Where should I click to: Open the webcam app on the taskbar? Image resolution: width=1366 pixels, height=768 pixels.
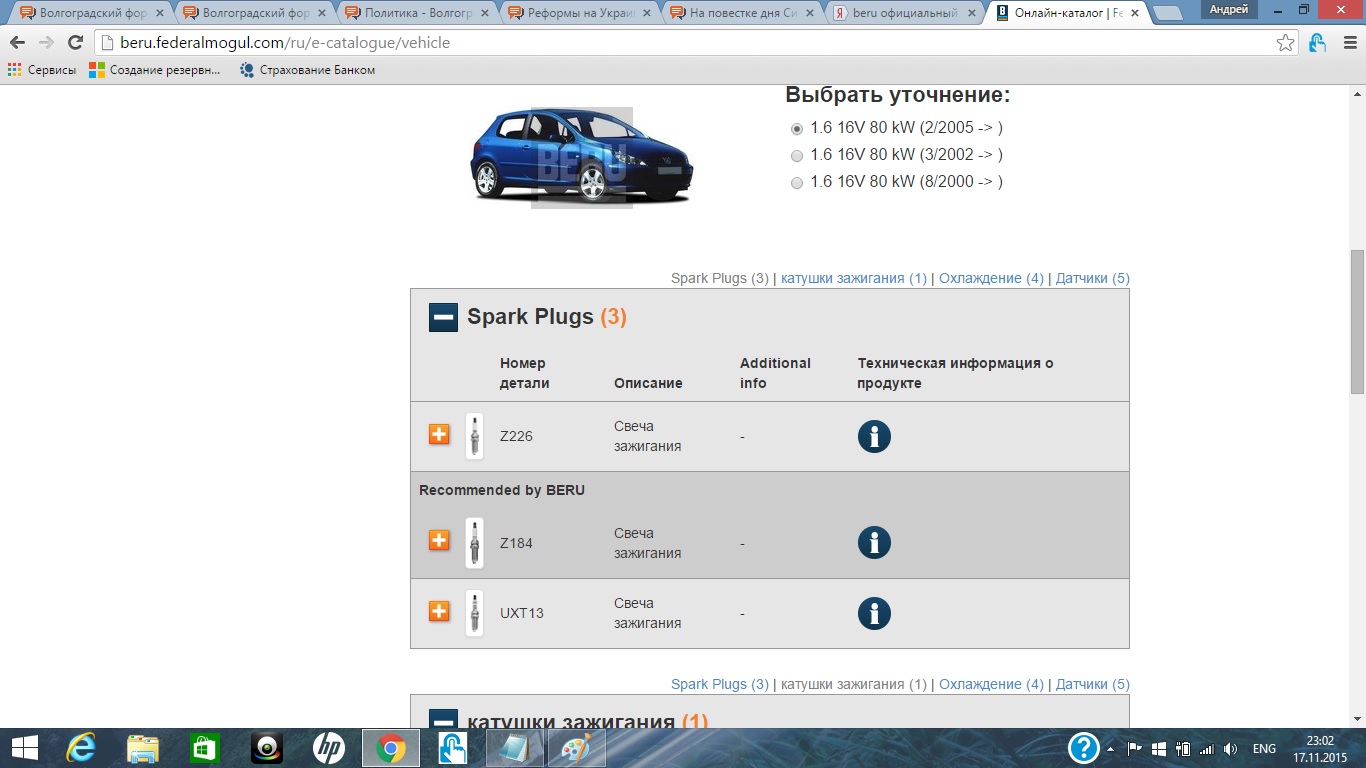(267, 748)
